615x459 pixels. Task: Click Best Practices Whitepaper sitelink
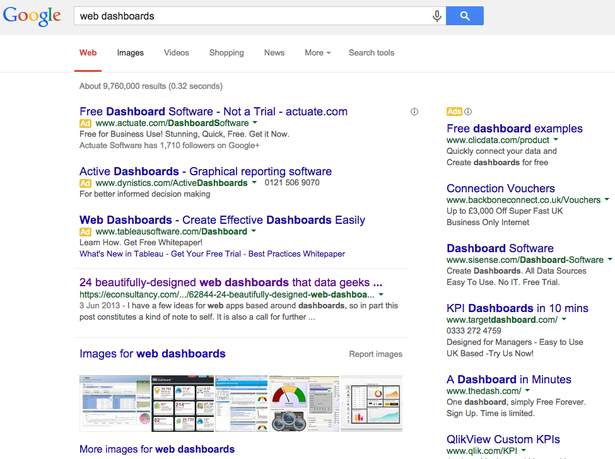(297, 254)
